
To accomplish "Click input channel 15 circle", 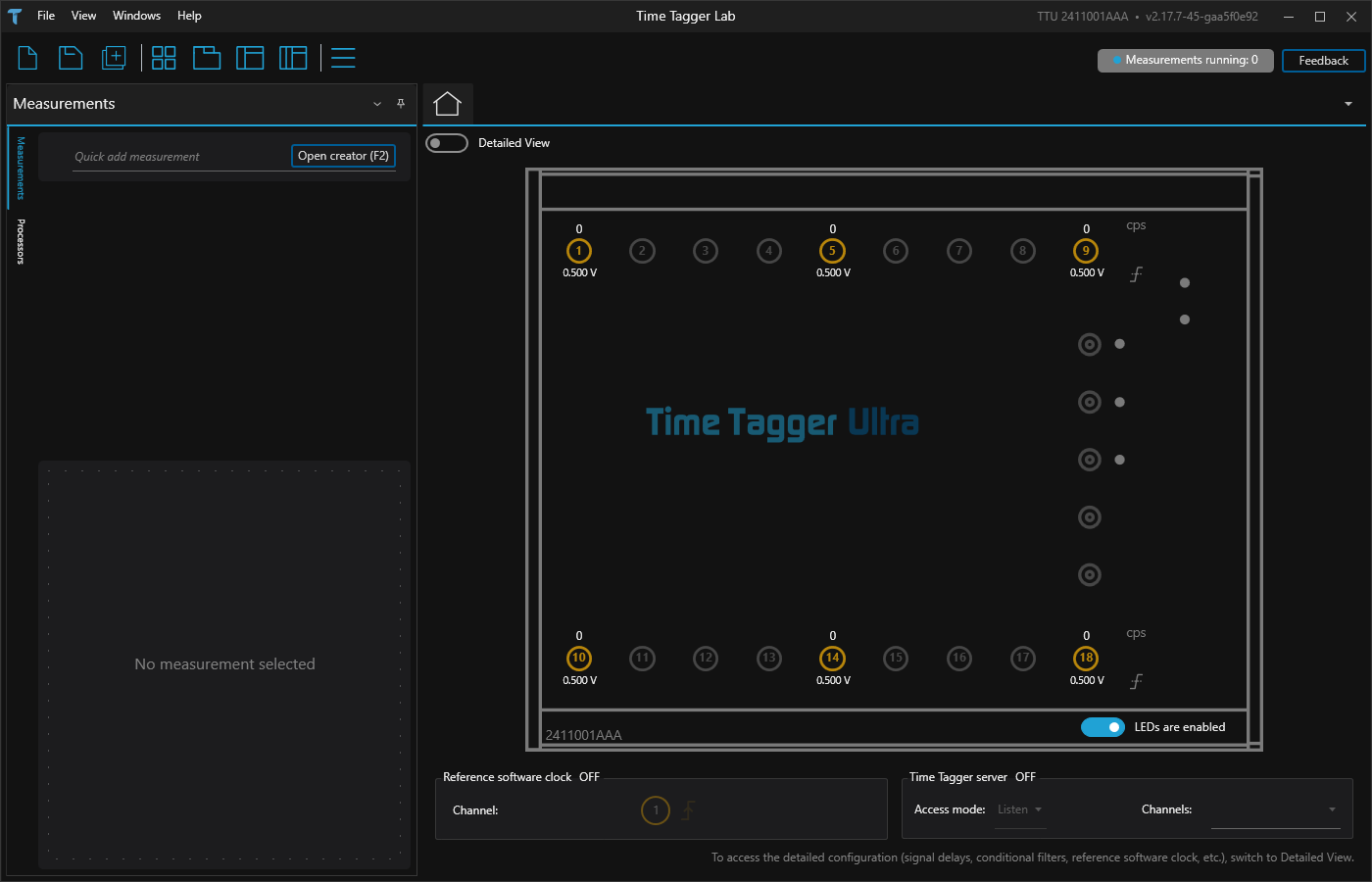I will 896,658.
